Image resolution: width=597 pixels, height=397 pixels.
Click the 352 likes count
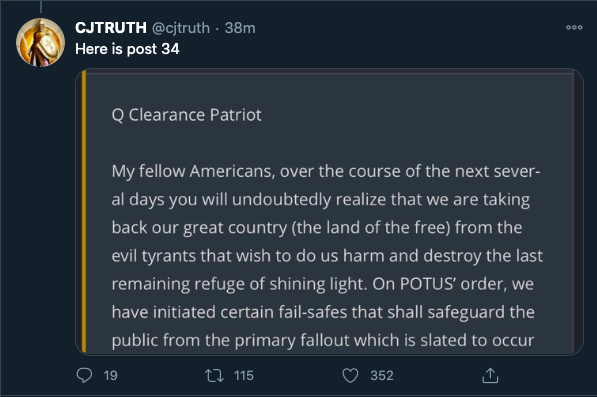click(382, 376)
